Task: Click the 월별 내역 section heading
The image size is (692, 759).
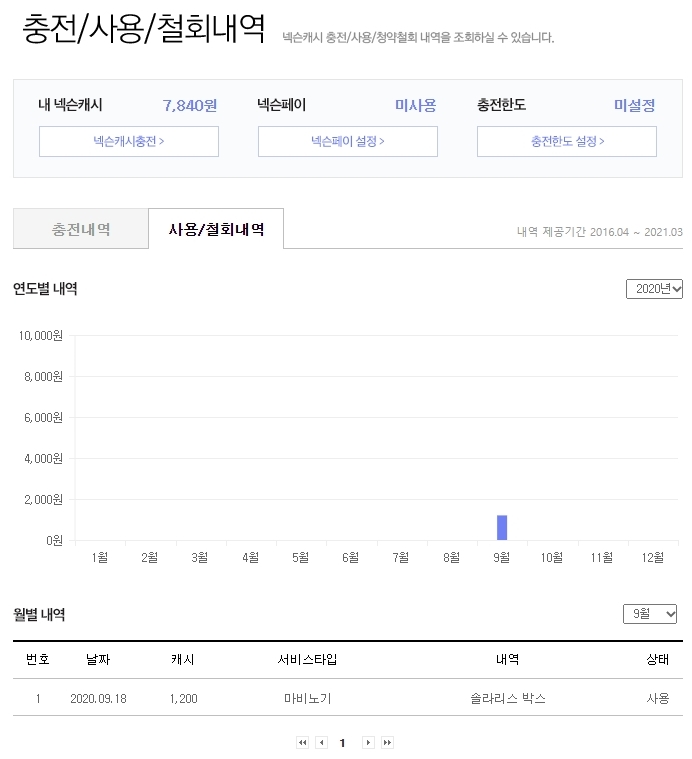Action: click(x=39, y=614)
